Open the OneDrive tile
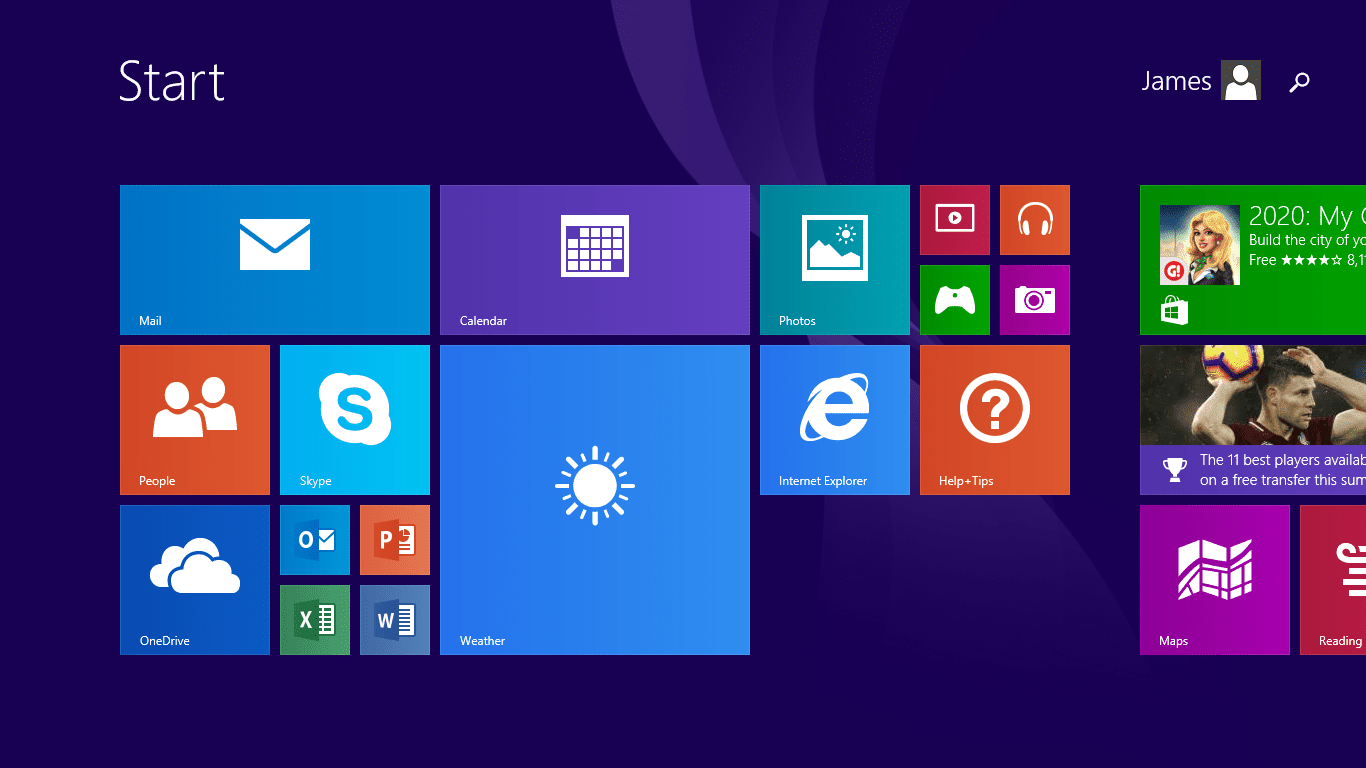Viewport: 1366px width, 768px height. (194, 580)
